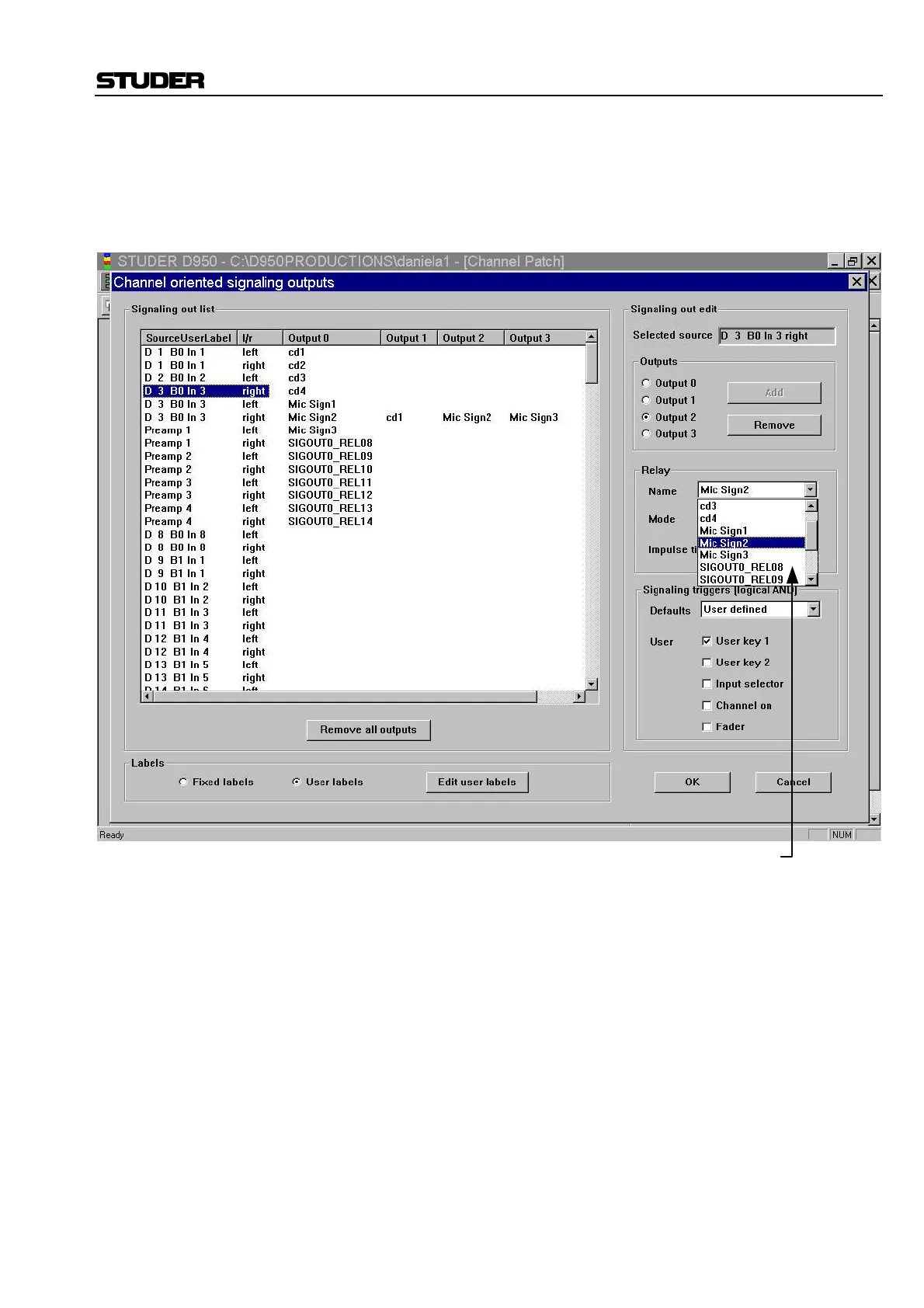924x1308 pixels.
Task: Open Edit user labels dialog
Action: pyautogui.click(x=477, y=782)
